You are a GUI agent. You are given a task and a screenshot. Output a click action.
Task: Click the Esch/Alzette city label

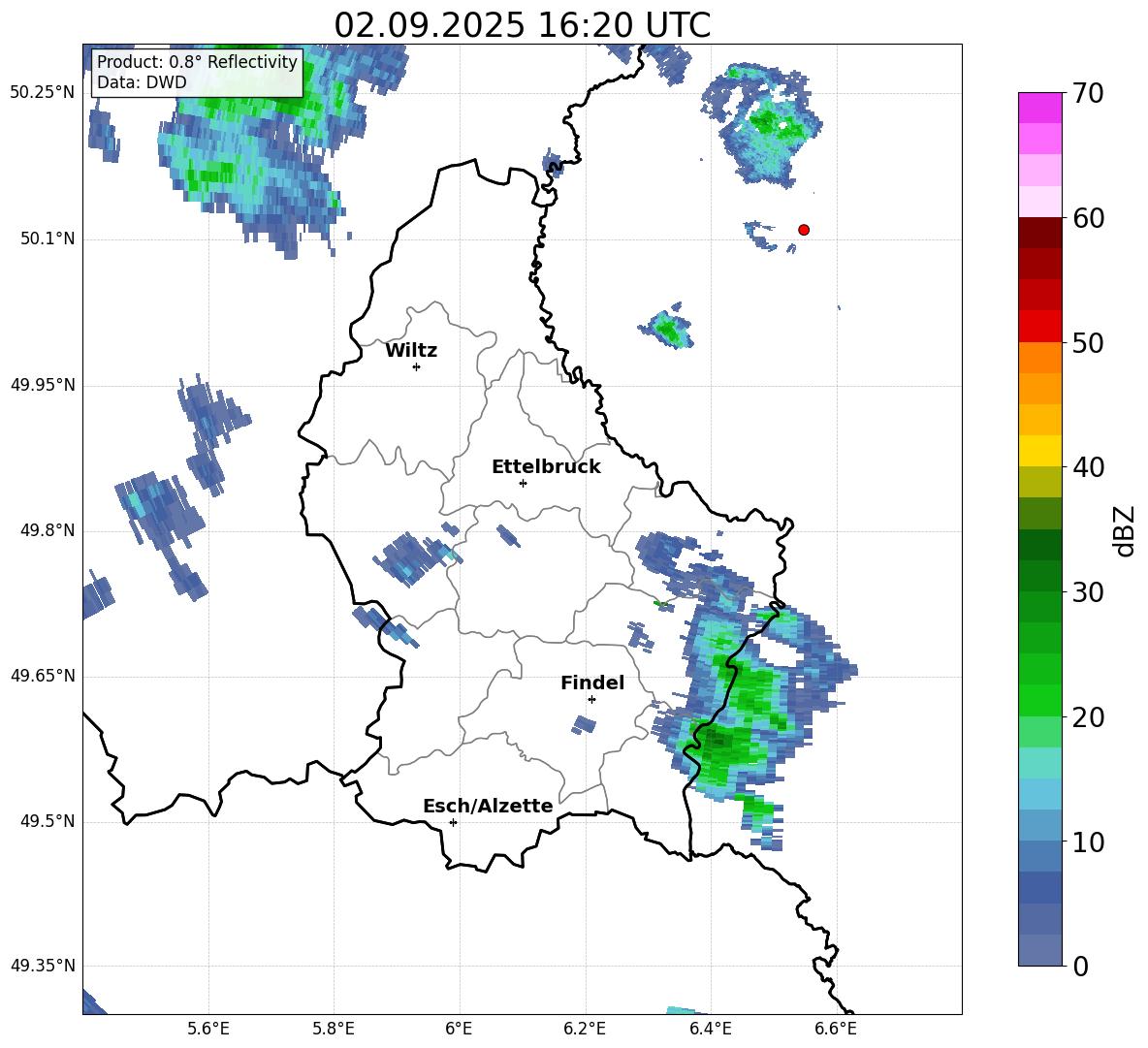click(489, 807)
